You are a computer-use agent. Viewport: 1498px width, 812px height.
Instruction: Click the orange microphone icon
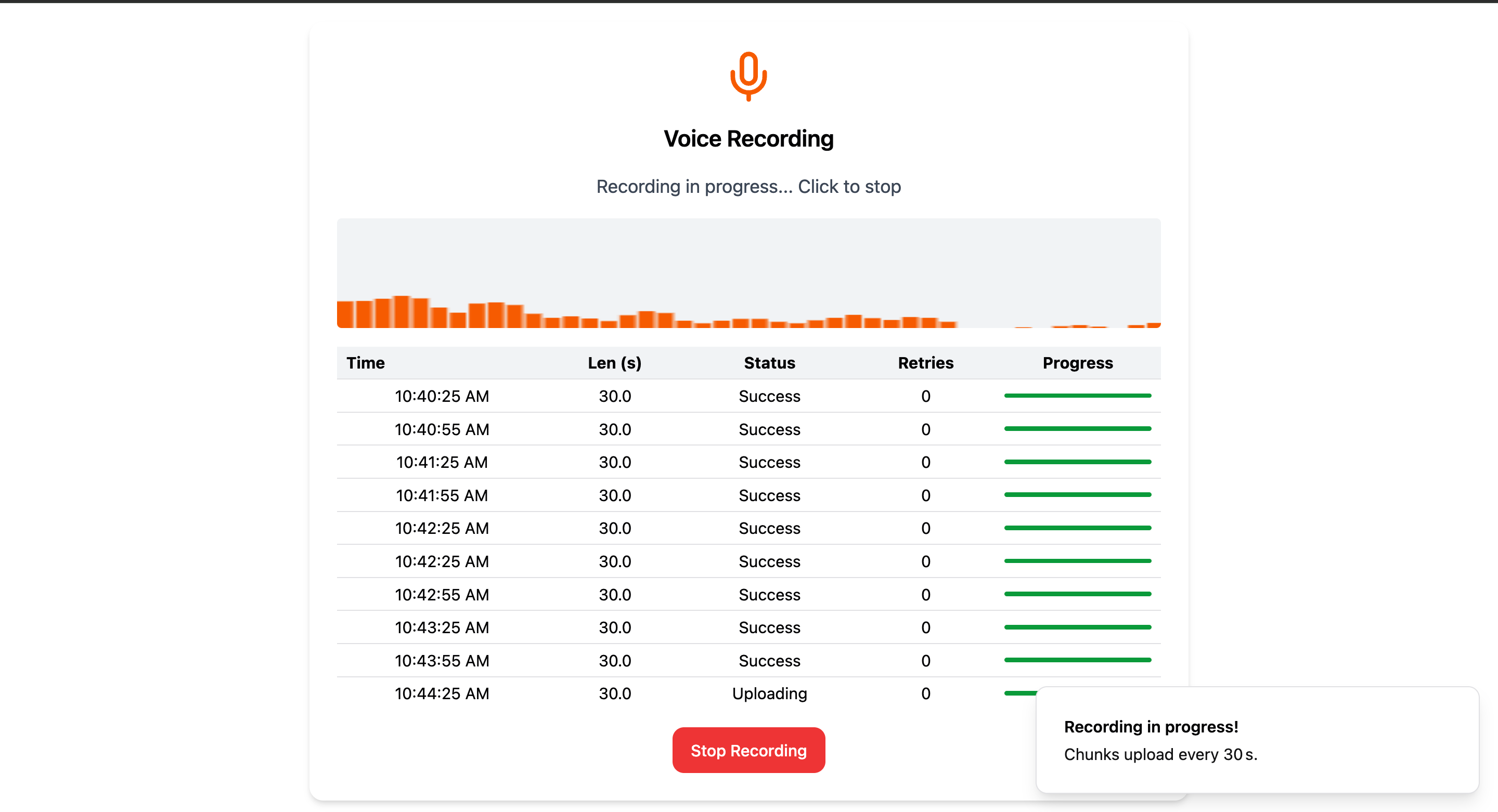748,76
